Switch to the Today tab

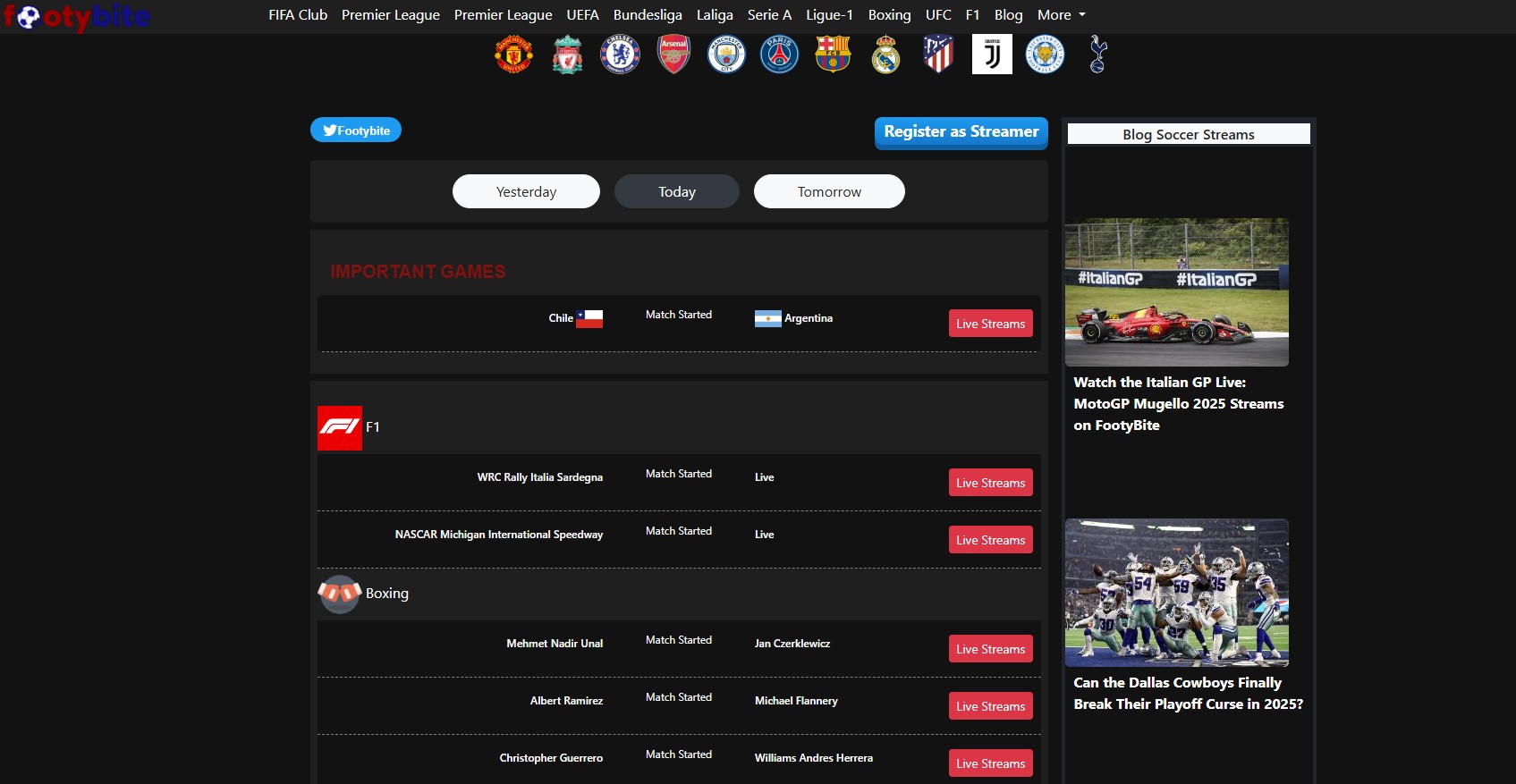(x=677, y=191)
